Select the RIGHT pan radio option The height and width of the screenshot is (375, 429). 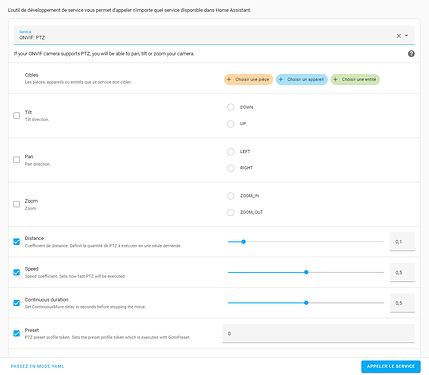tap(231, 168)
